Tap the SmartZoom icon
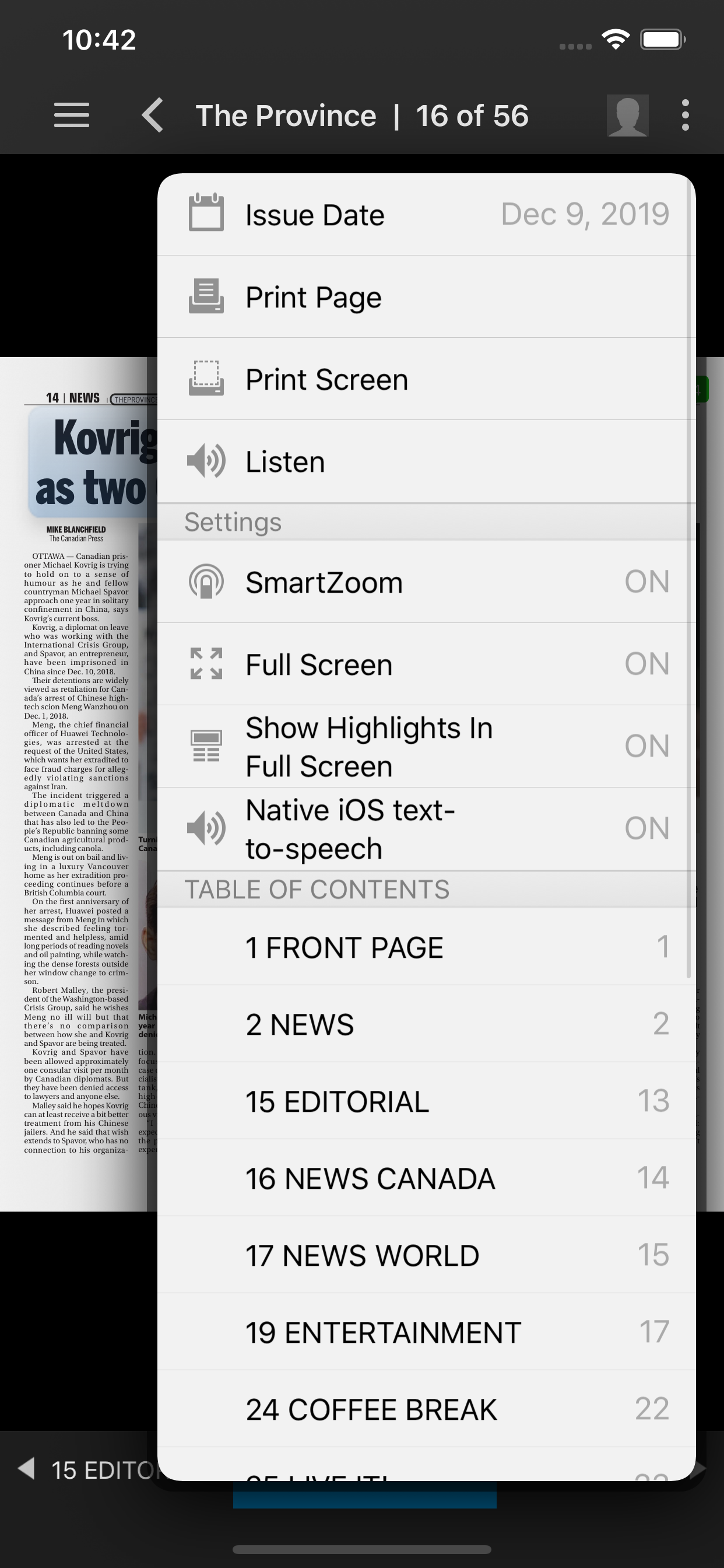Image resolution: width=724 pixels, height=1568 pixels. [x=206, y=582]
